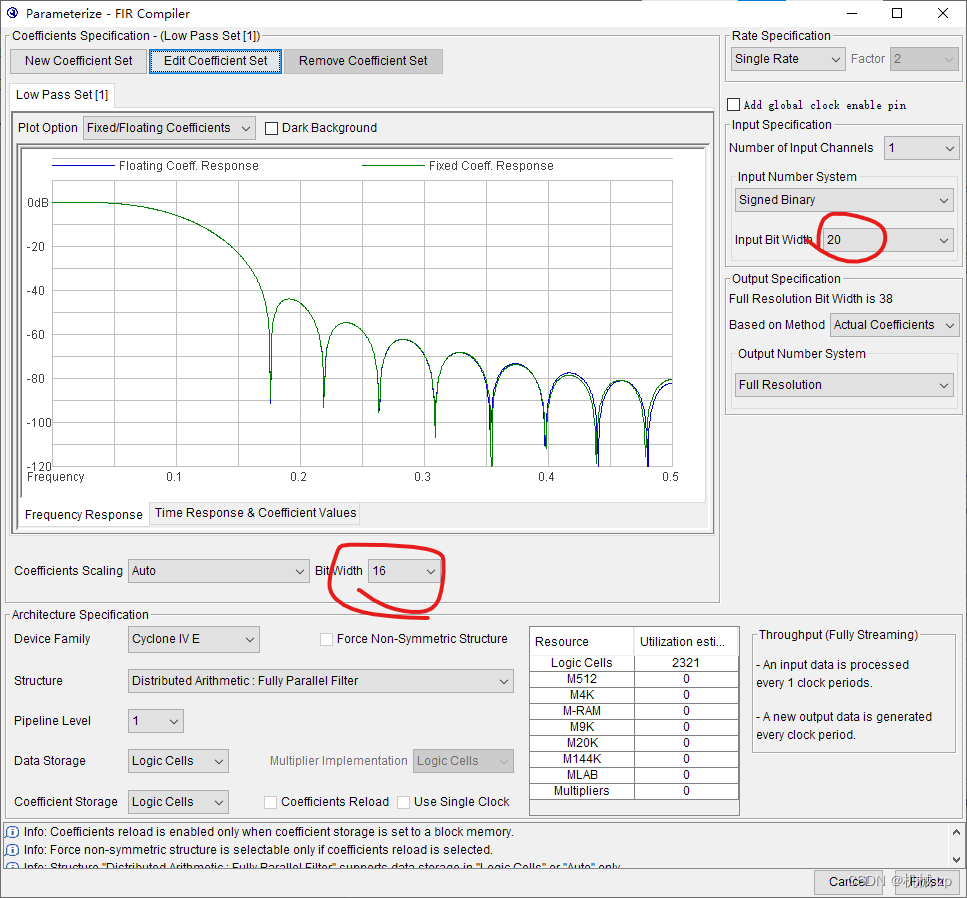Click the New Coefficient Set button
Viewport: 967px width, 898px height.
pyautogui.click(x=77, y=60)
